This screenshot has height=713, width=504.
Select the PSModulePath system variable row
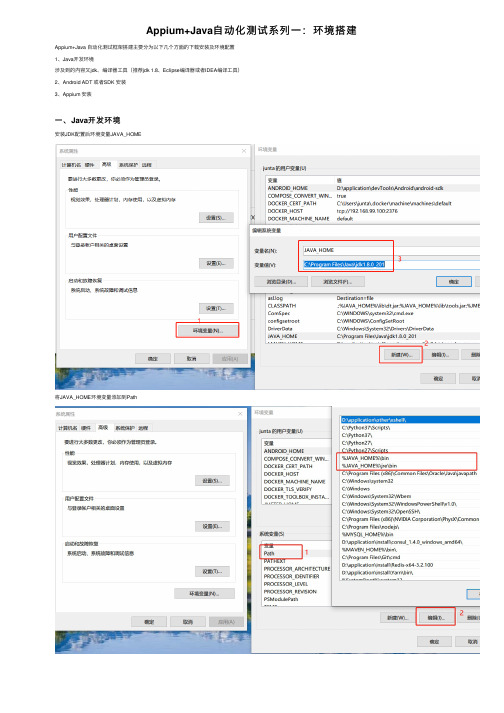pyautogui.click(x=296, y=599)
